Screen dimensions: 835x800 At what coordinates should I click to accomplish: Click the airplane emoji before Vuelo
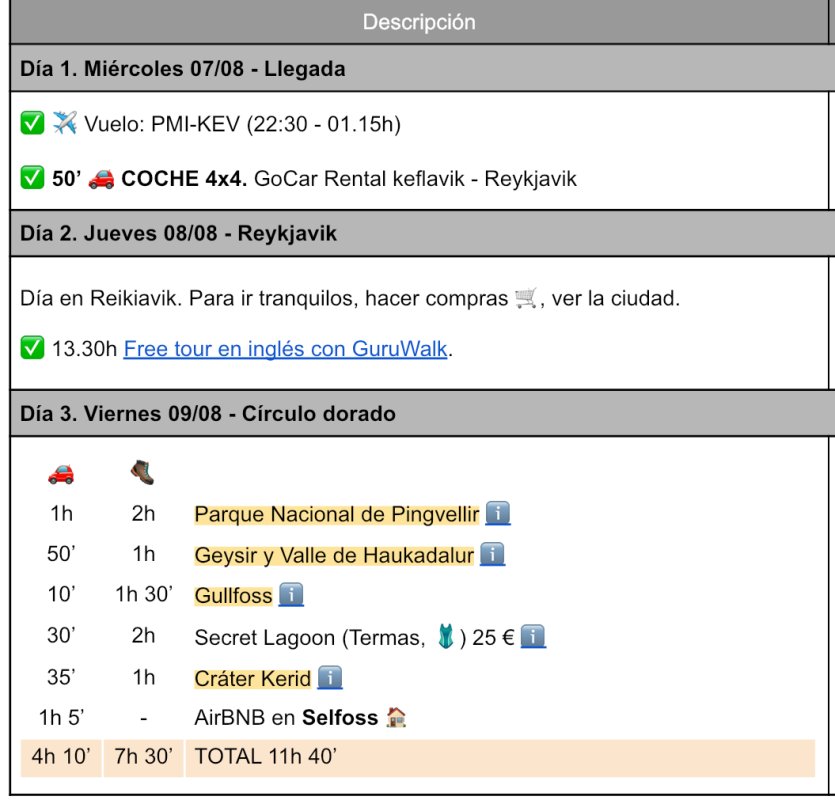pos(65,123)
